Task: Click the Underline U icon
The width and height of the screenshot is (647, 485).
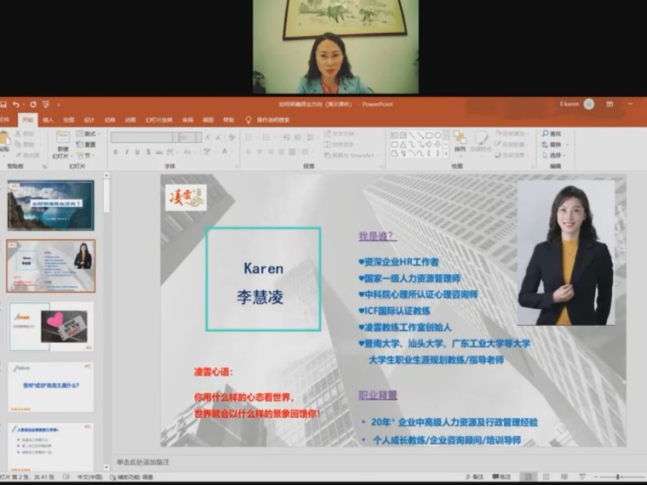Action: [x=139, y=152]
